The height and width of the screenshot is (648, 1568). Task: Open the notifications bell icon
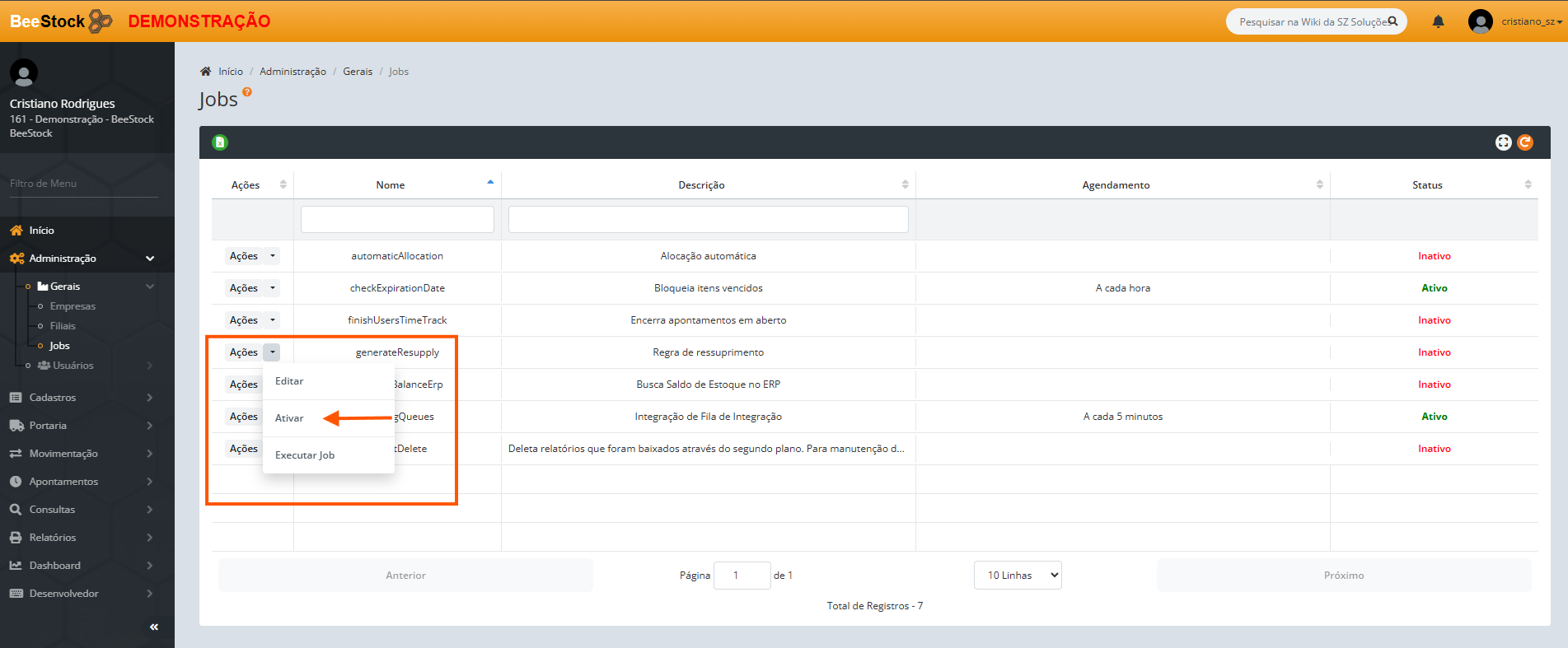1438,21
